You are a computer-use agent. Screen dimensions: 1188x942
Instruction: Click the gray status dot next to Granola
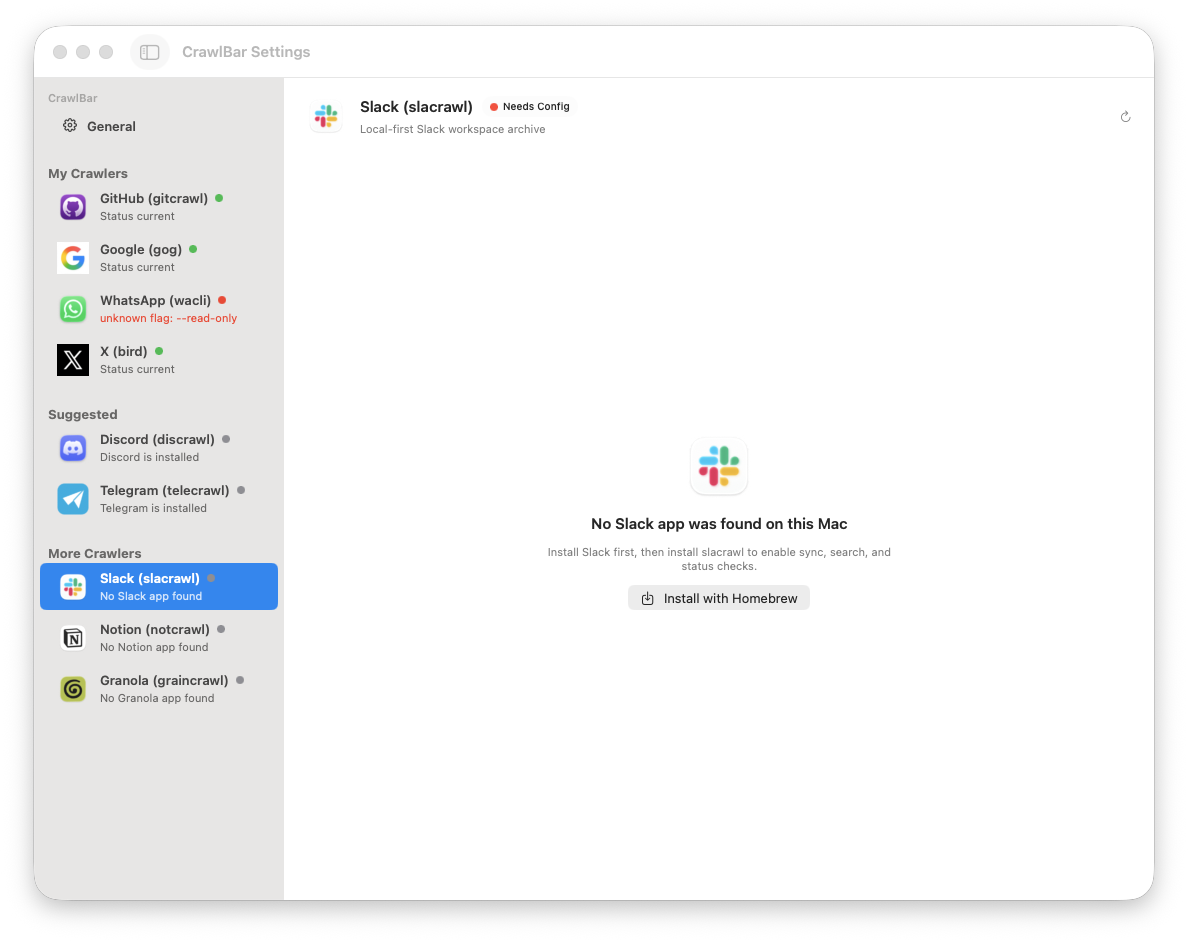(x=240, y=680)
